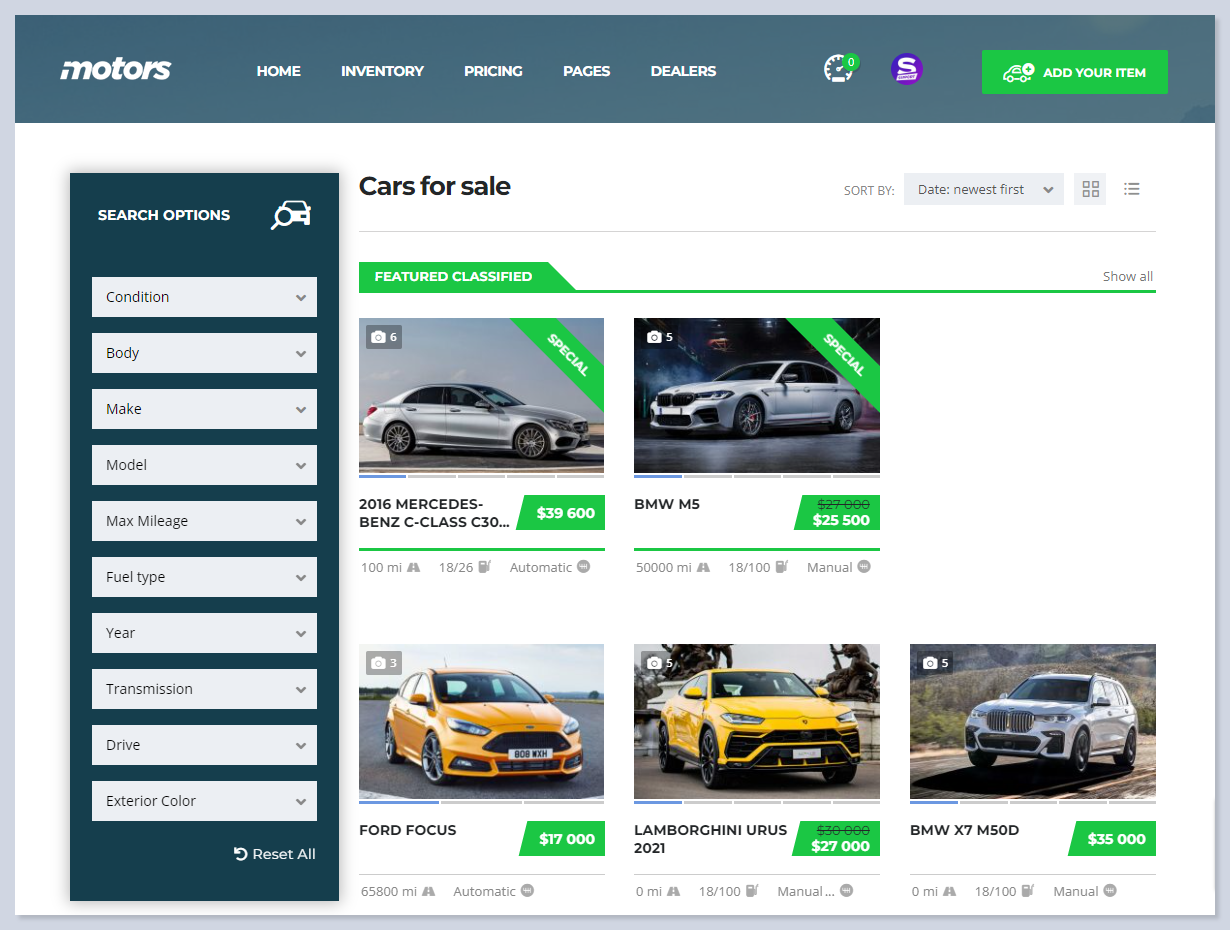Click the compare speedometer icon in header

[838, 70]
